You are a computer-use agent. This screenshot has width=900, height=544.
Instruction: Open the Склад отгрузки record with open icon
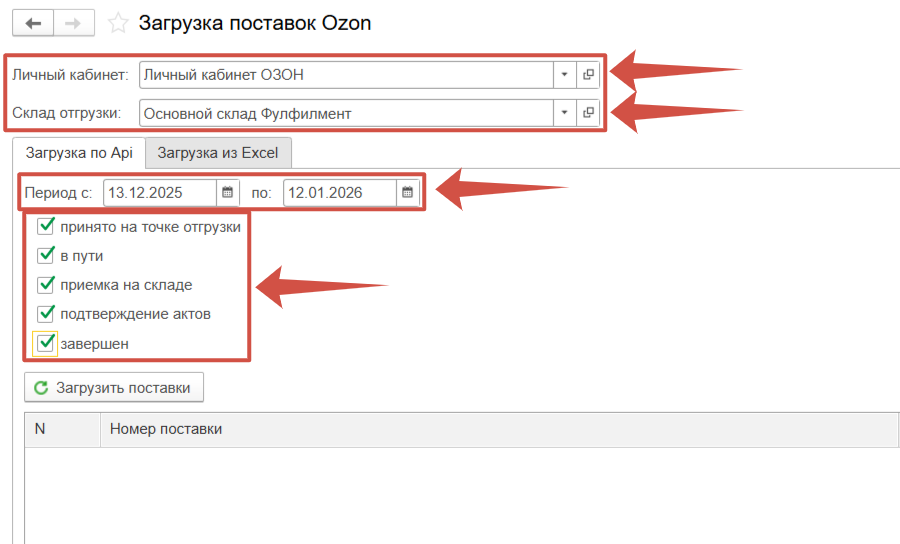point(589,113)
